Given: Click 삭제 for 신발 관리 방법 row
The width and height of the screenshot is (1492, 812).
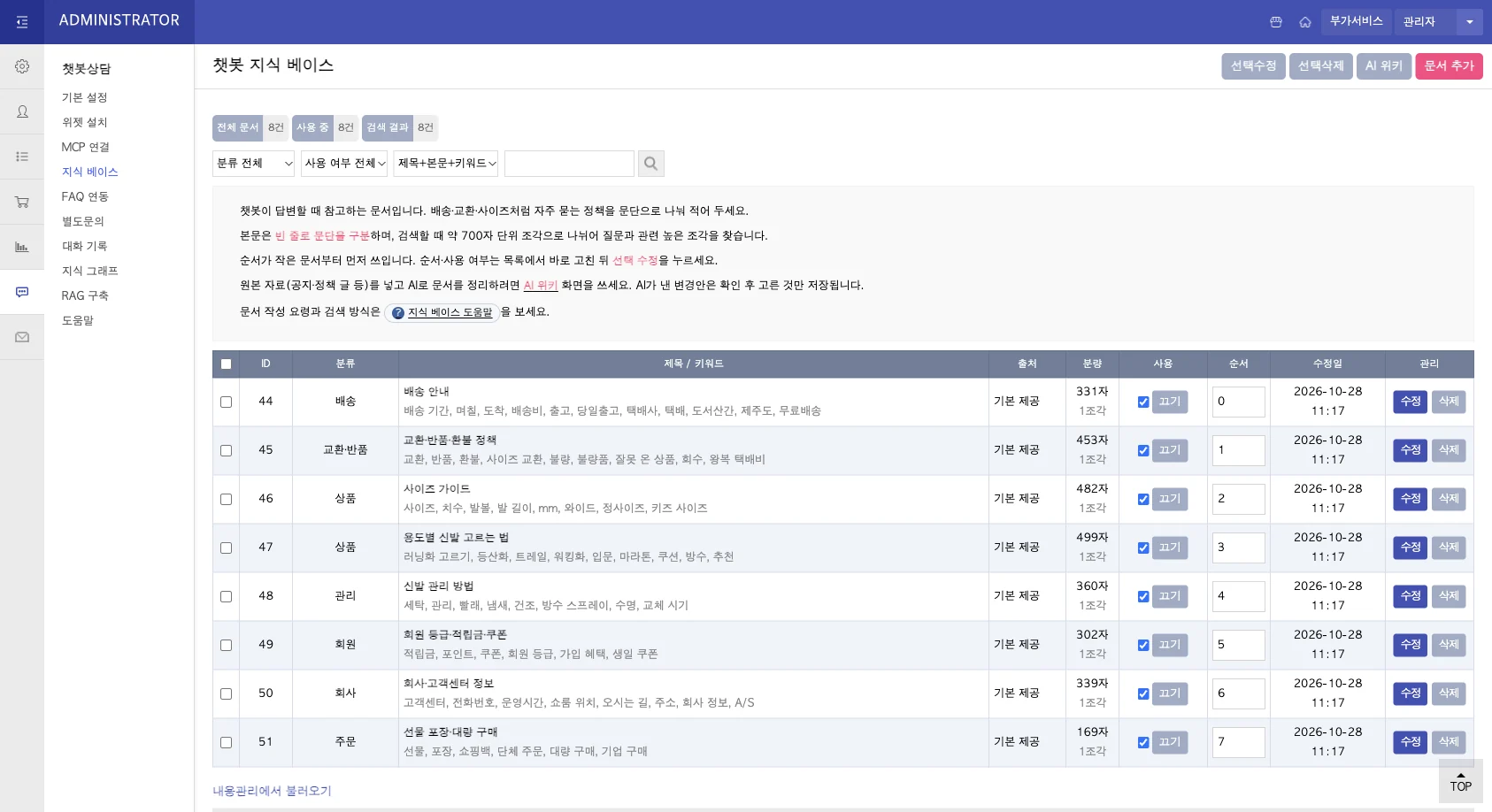Looking at the screenshot, I should (1449, 596).
